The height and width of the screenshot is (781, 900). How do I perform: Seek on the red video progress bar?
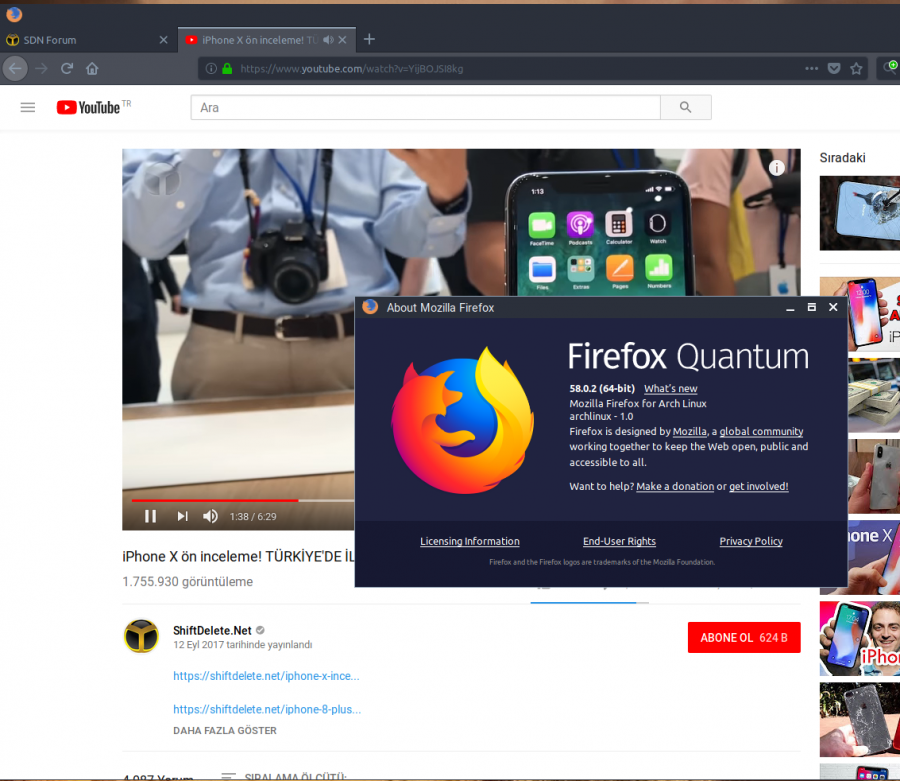click(x=242, y=500)
